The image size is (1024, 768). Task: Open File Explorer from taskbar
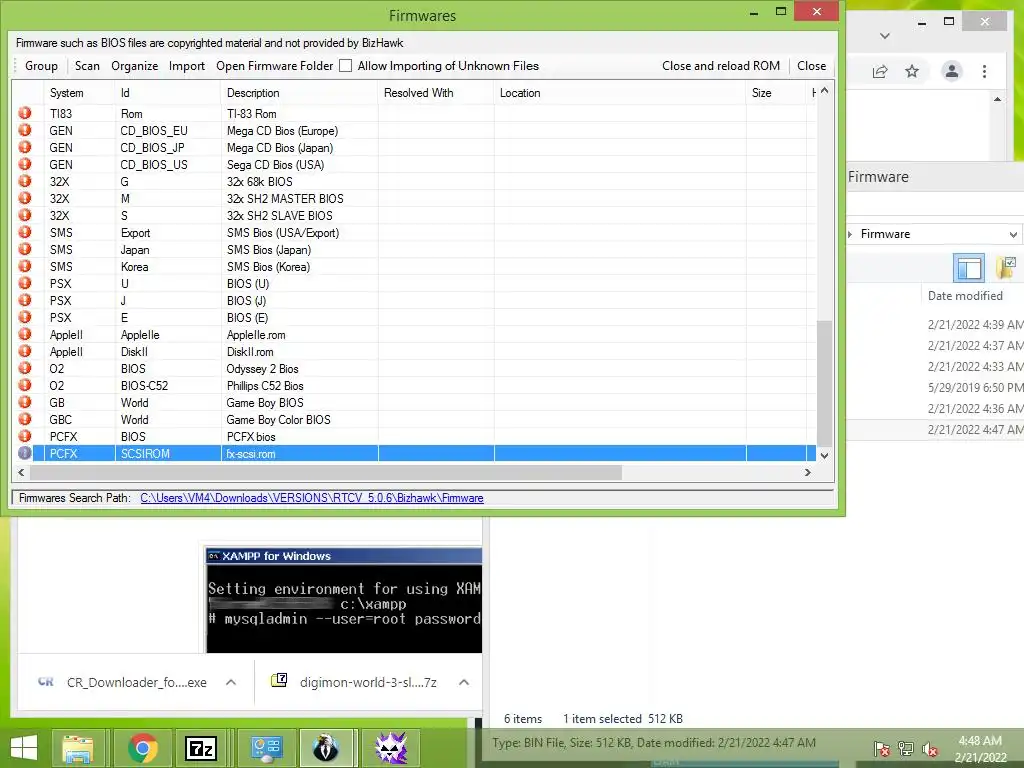(77, 748)
